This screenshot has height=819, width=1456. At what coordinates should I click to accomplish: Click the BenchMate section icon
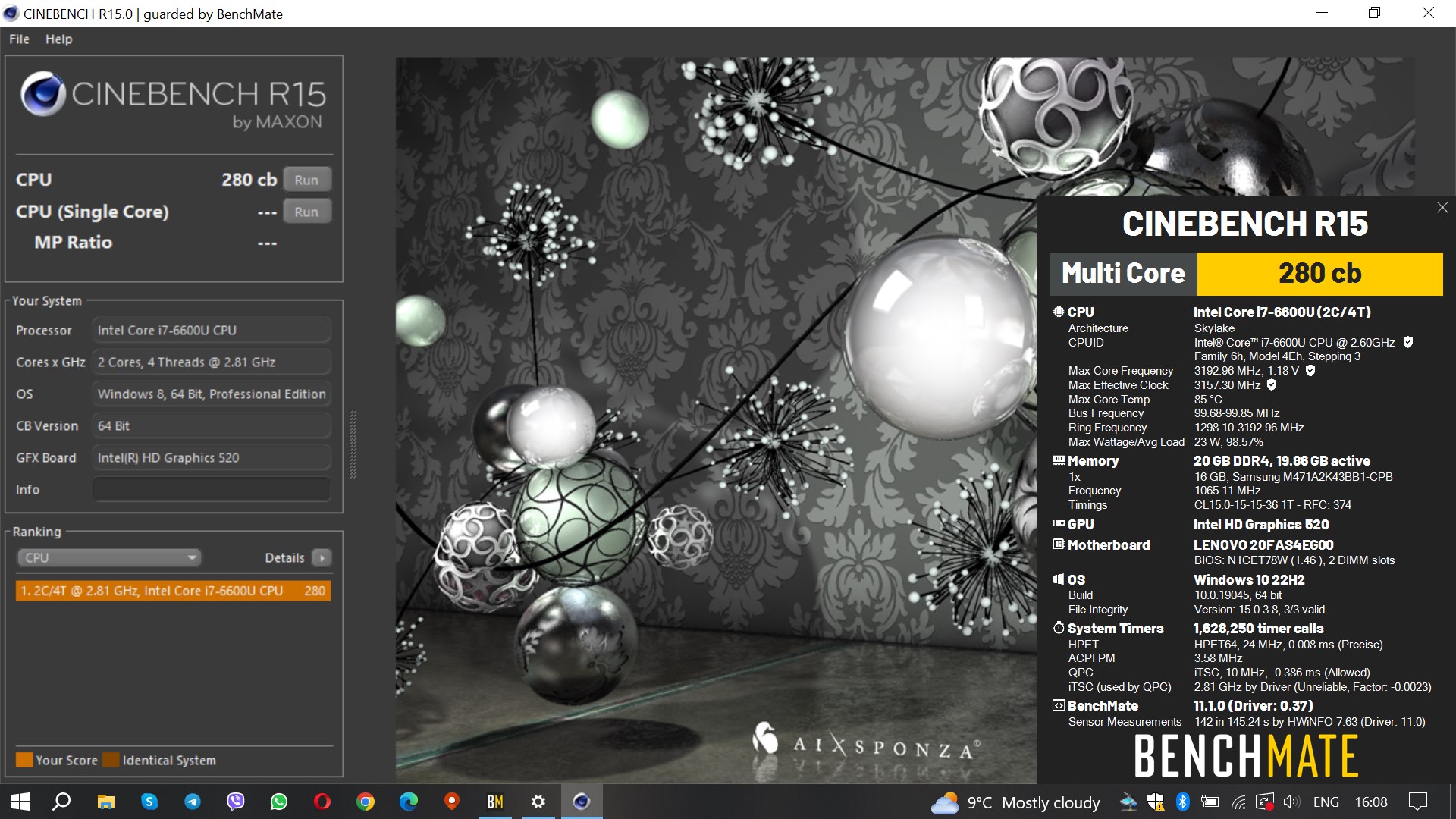[1059, 705]
